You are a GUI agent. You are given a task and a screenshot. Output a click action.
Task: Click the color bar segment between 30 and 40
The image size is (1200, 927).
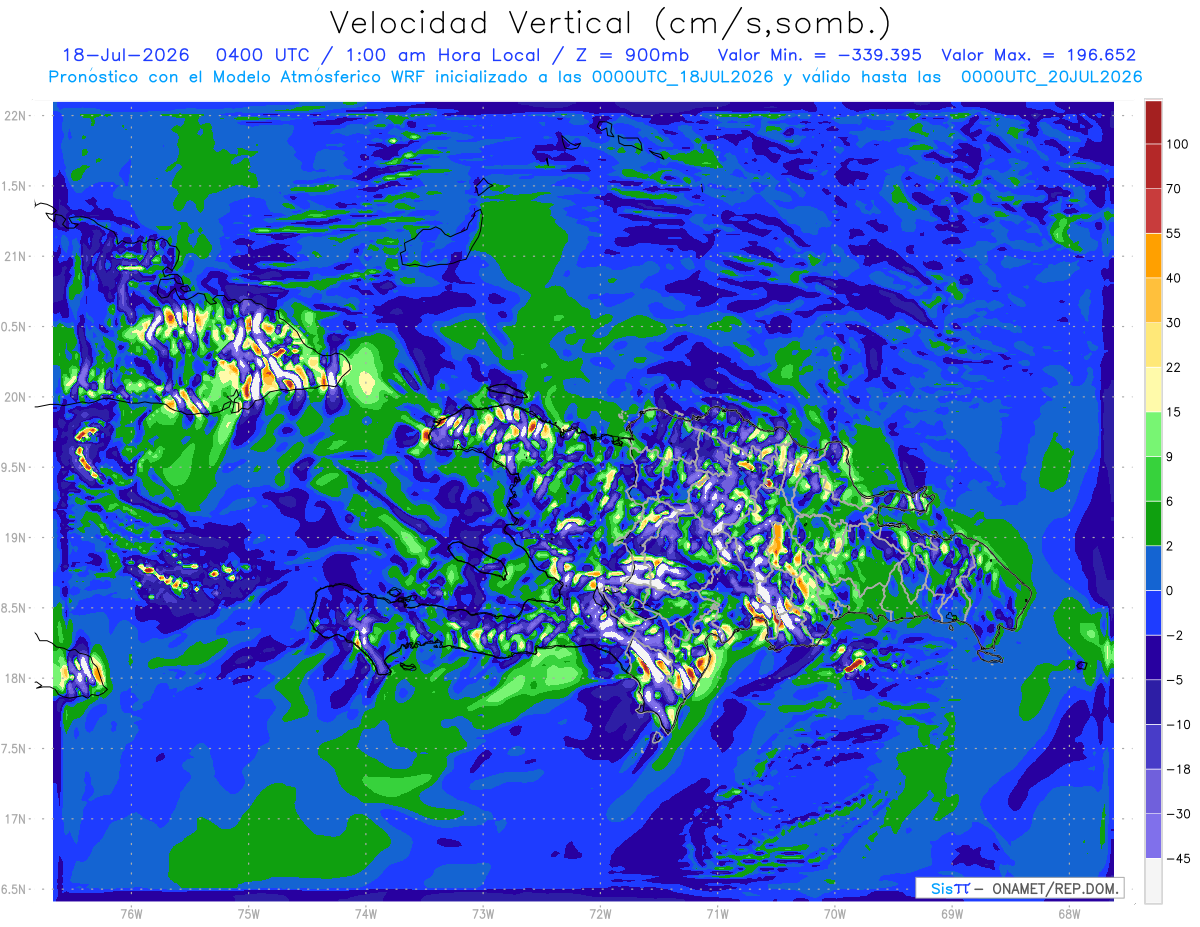1153,300
